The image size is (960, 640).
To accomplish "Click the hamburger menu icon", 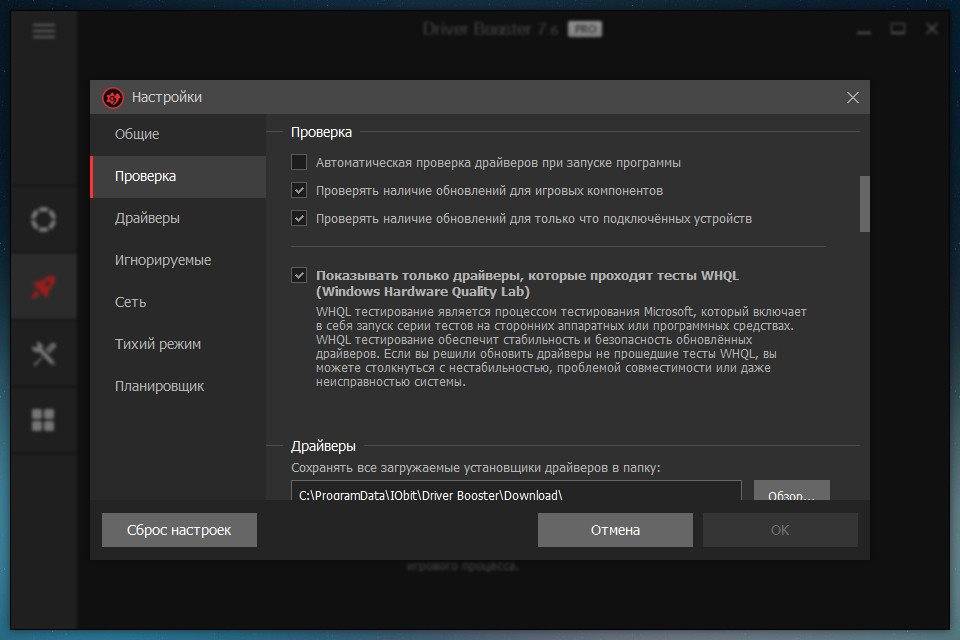I will tap(43, 30).
